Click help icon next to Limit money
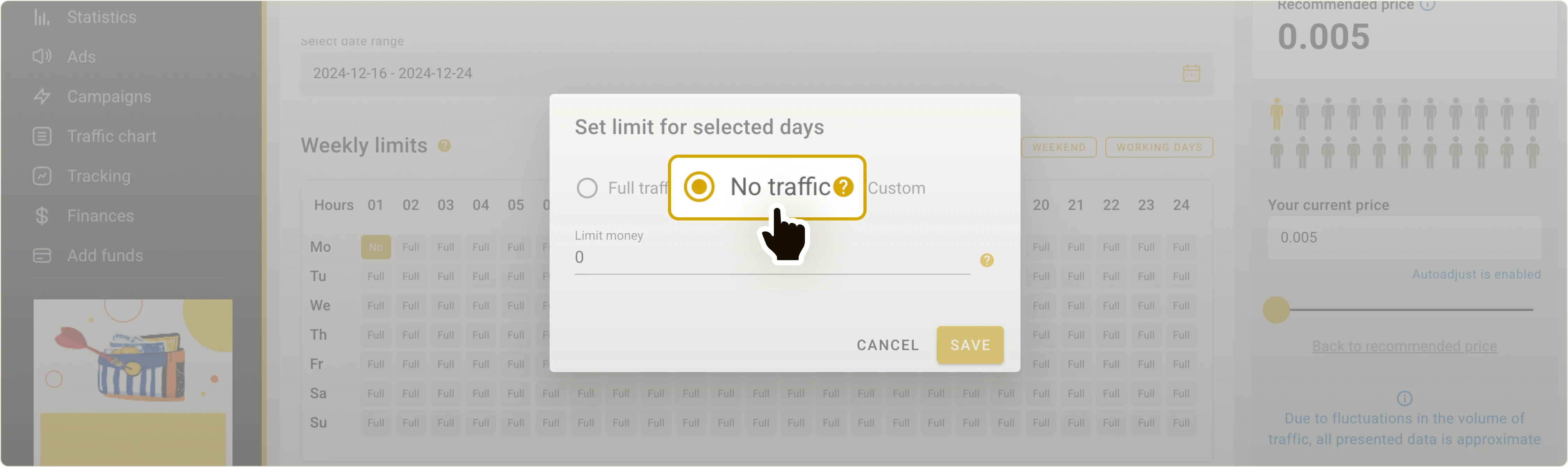 click(x=987, y=260)
